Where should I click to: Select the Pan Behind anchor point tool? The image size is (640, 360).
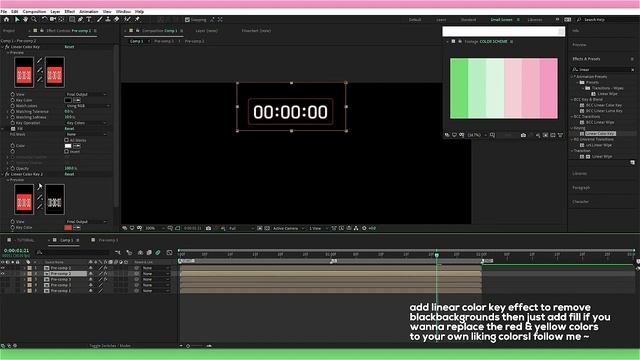tap(62, 19)
